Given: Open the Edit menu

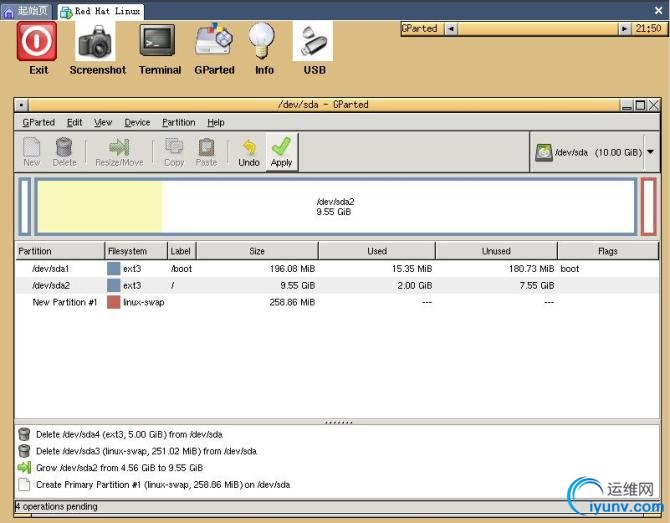Looking at the screenshot, I should (x=74, y=123).
